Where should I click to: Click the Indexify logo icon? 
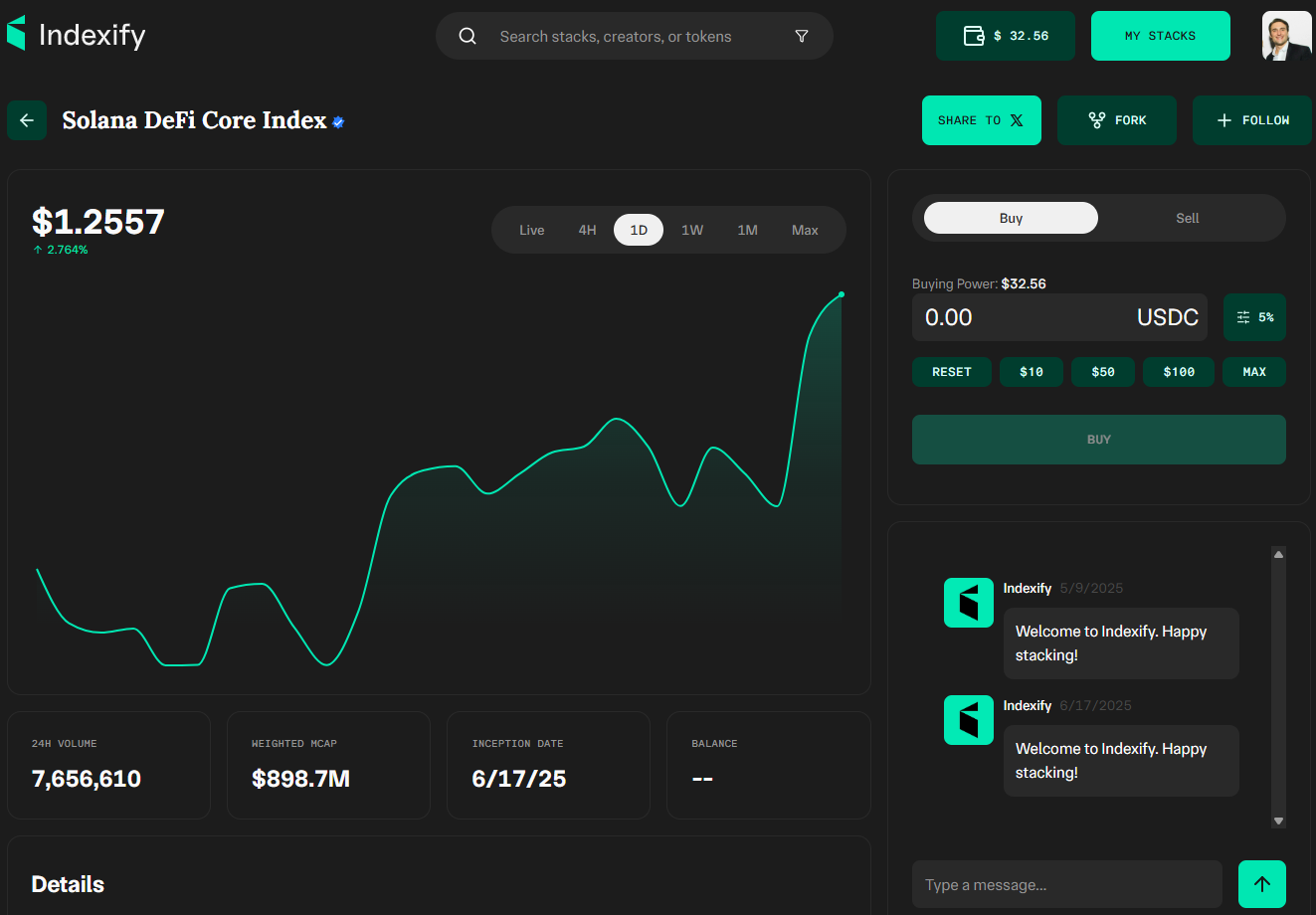click(17, 34)
